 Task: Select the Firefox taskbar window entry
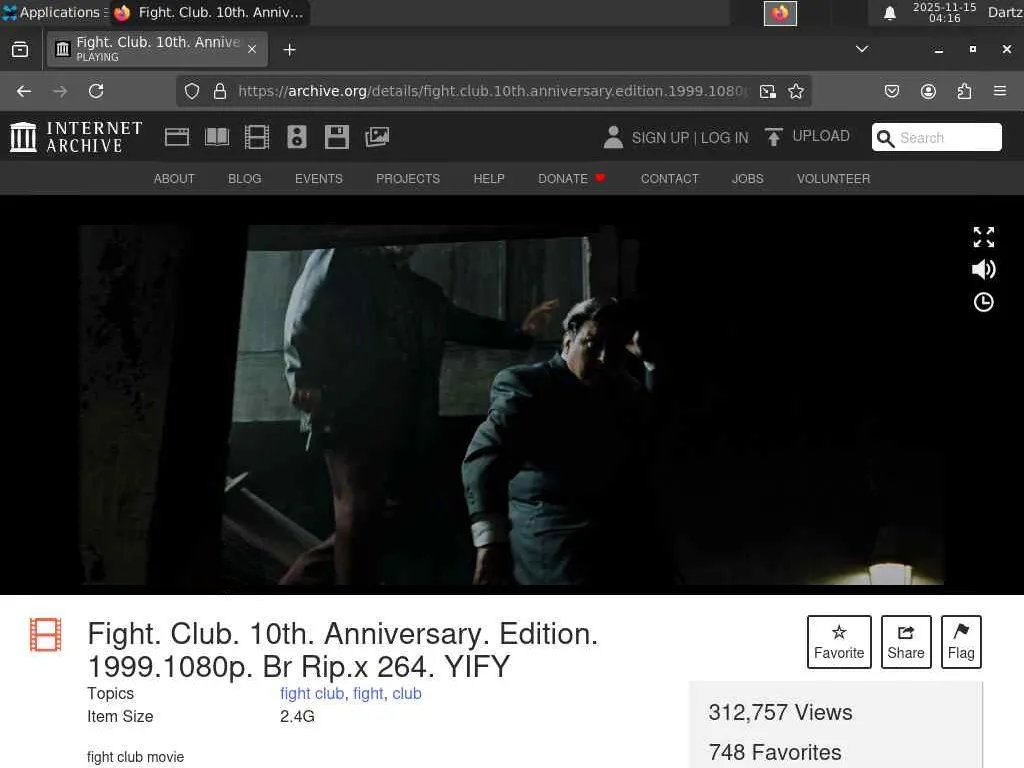pyautogui.click(x=210, y=12)
